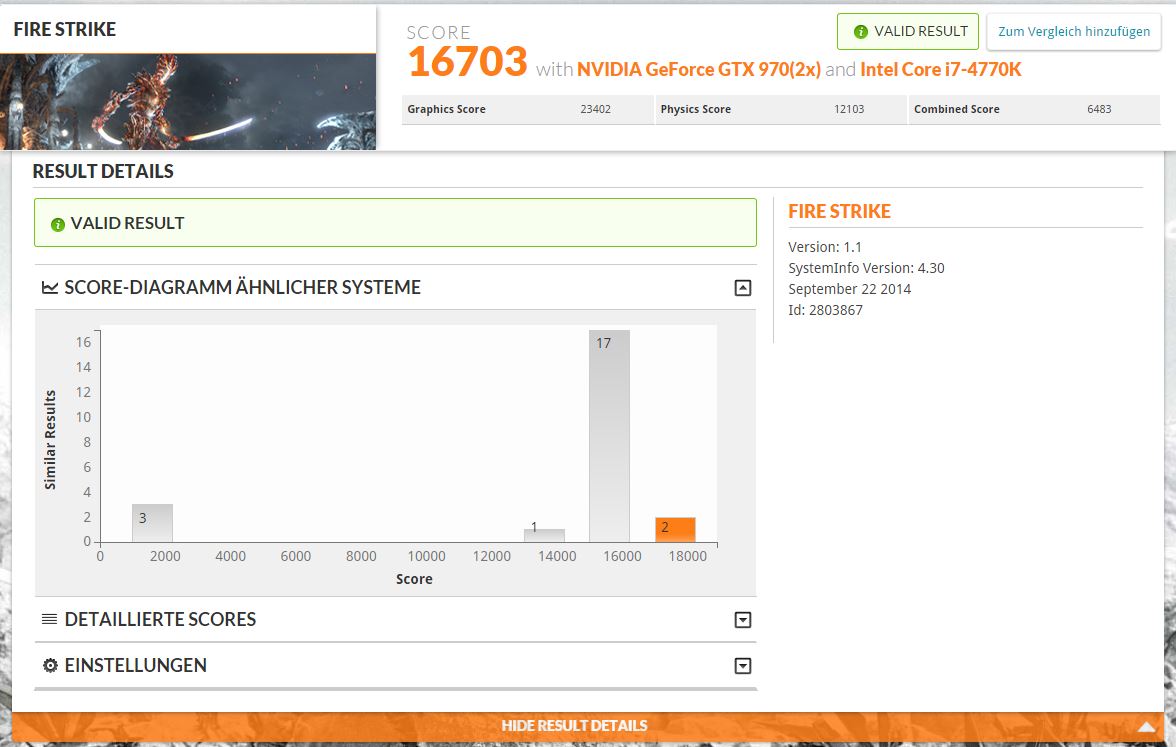Open the NVIDIA GeForce GTX 970(2x) link
Screen dimensions: 1176x747
coord(698,70)
